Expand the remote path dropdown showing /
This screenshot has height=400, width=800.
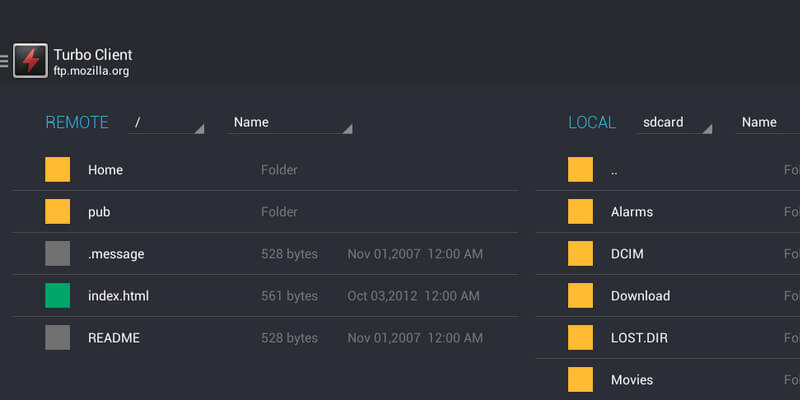click(167, 122)
